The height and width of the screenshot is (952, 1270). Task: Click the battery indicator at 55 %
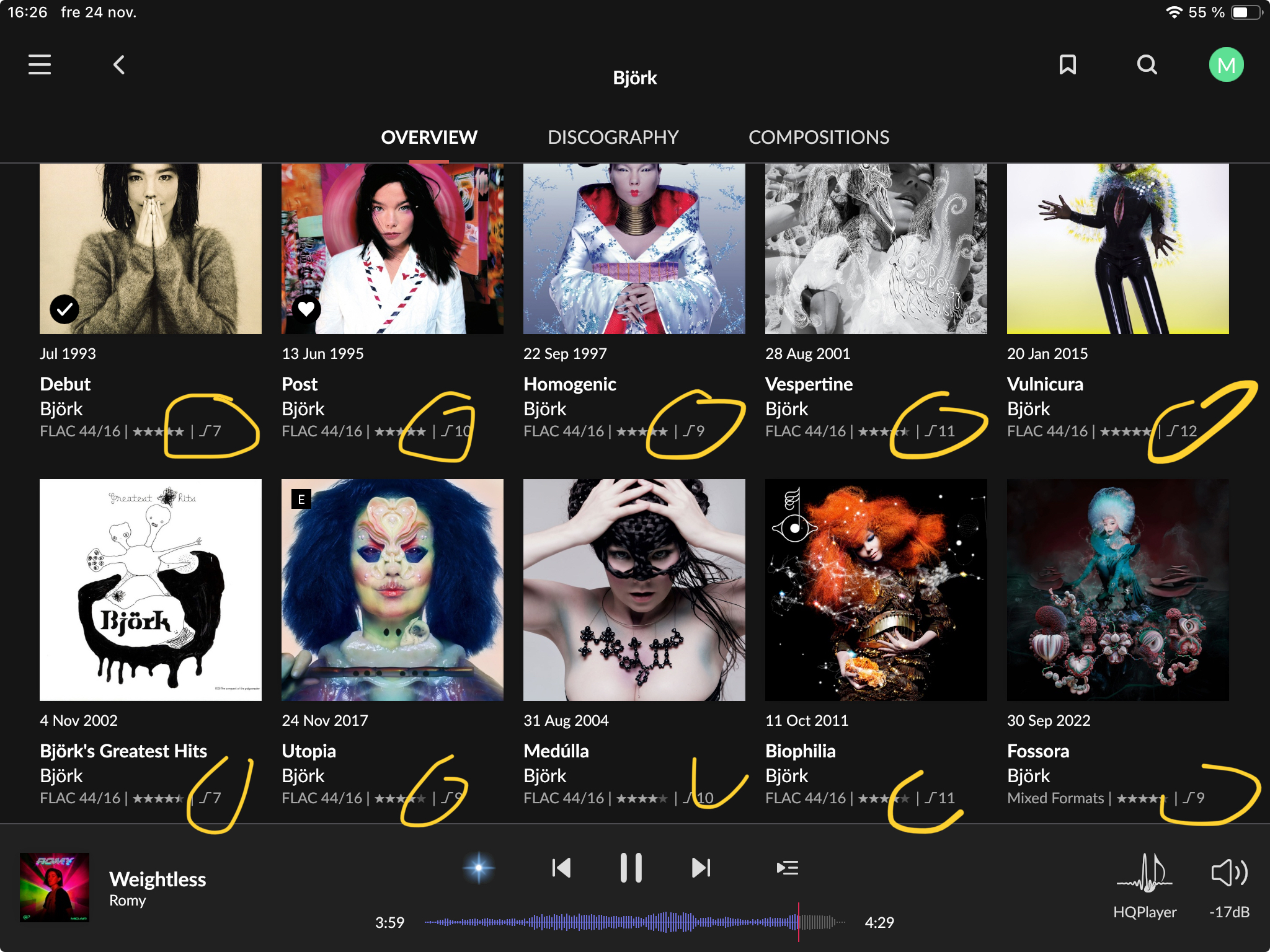tap(1246, 12)
